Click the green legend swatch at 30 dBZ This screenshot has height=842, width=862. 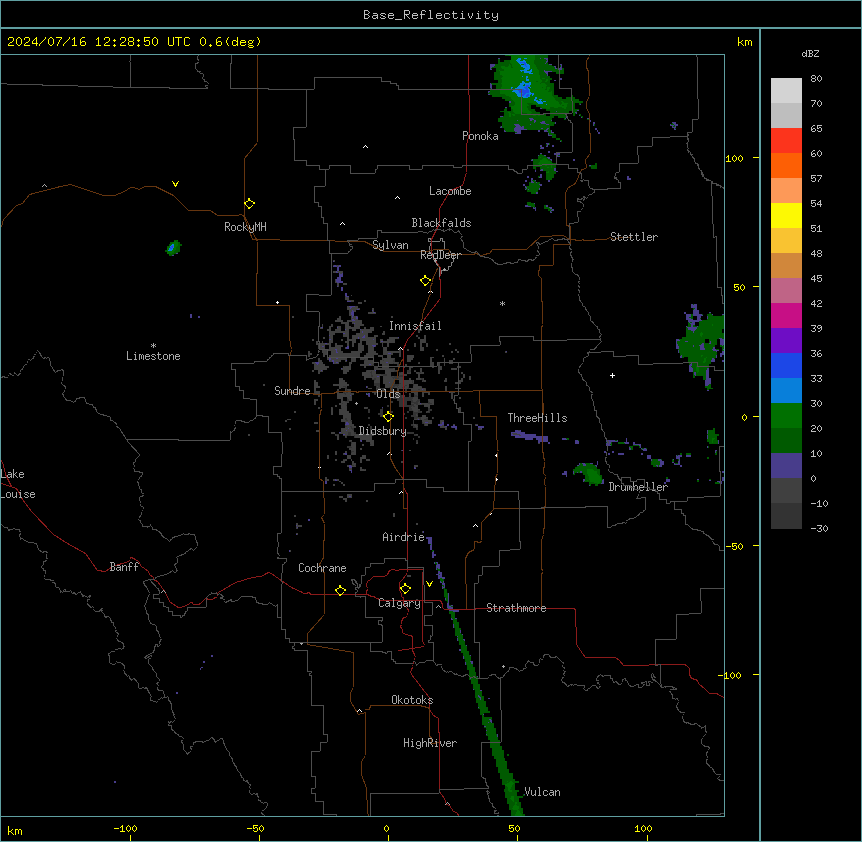tap(786, 416)
